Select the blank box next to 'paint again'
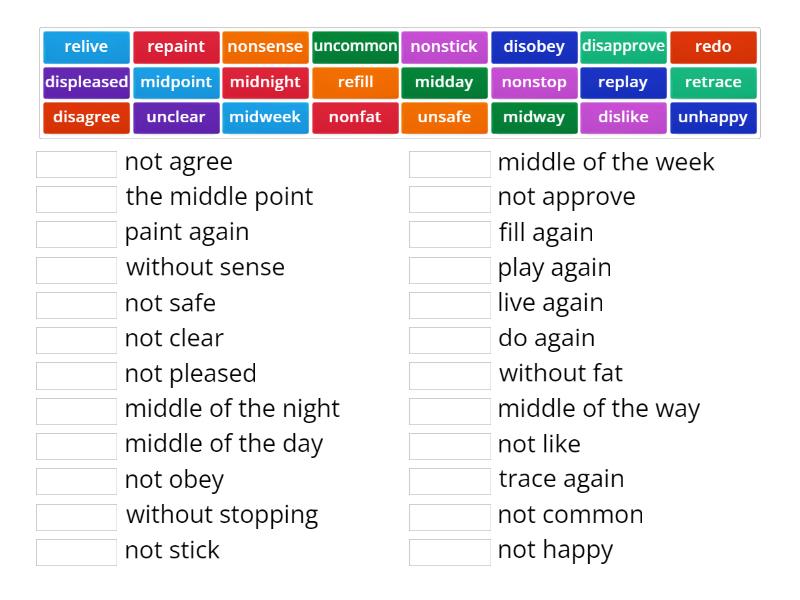 coord(76,232)
